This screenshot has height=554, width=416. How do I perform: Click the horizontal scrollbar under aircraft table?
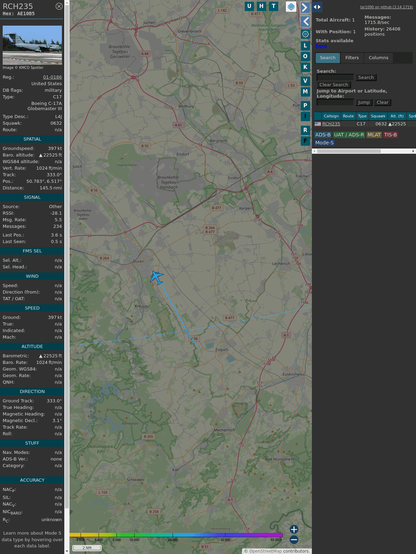point(364,151)
